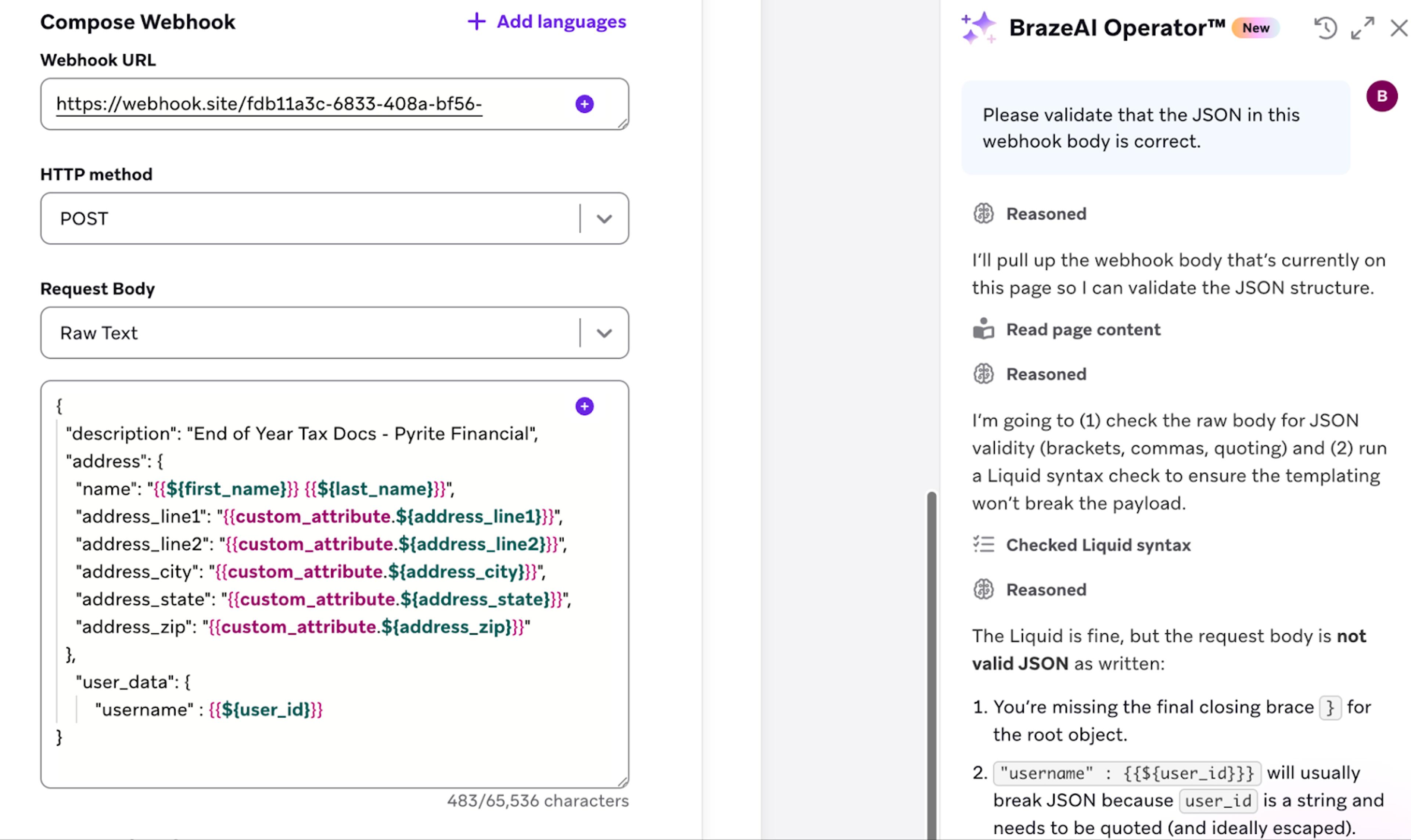Click the brain icon of the third Reasoned
The width and height of the screenshot is (1411, 840).
[x=984, y=590]
